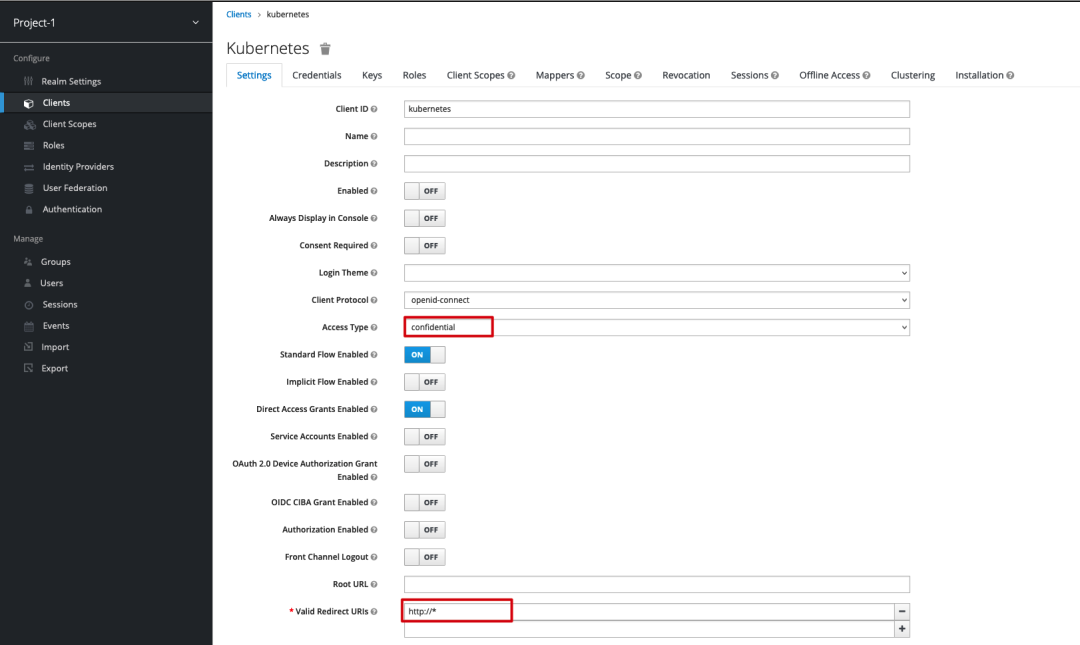Click the empty new redirect URI field
This screenshot has height=645, width=1080.
(x=649, y=629)
